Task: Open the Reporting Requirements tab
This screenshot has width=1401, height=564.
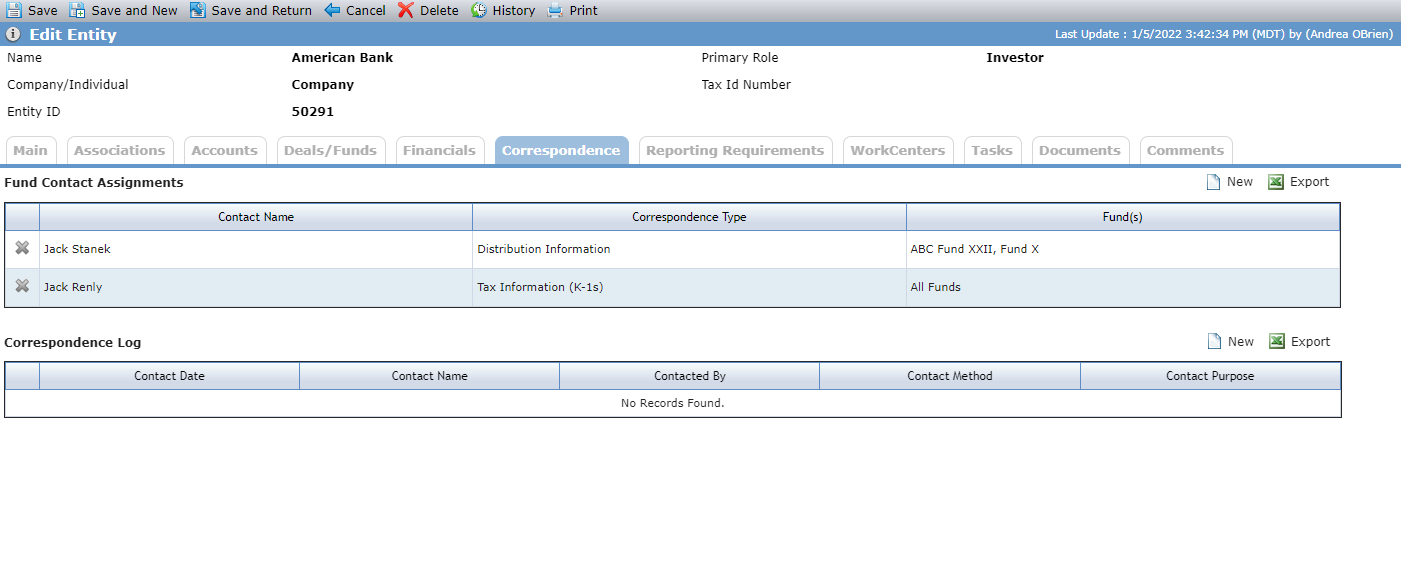Action: [x=735, y=150]
